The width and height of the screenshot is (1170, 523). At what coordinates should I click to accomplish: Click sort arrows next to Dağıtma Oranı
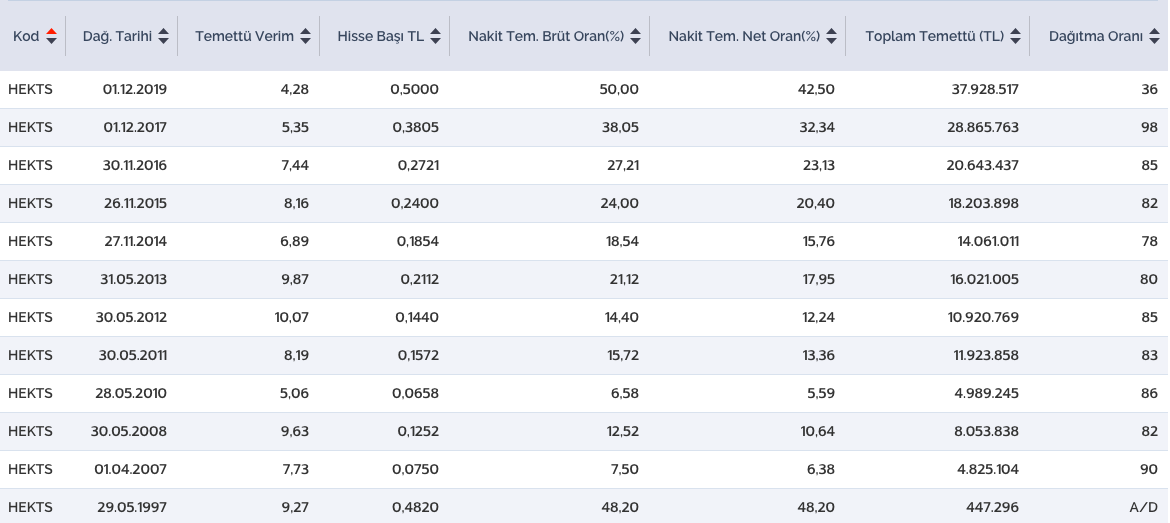coord(1155,36)
